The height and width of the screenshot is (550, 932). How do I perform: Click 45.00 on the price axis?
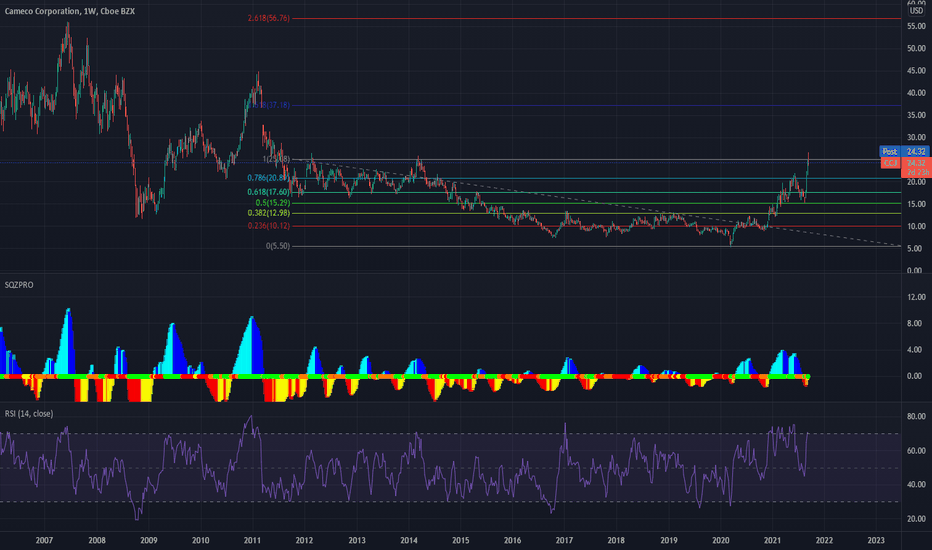tap(916, 71)
